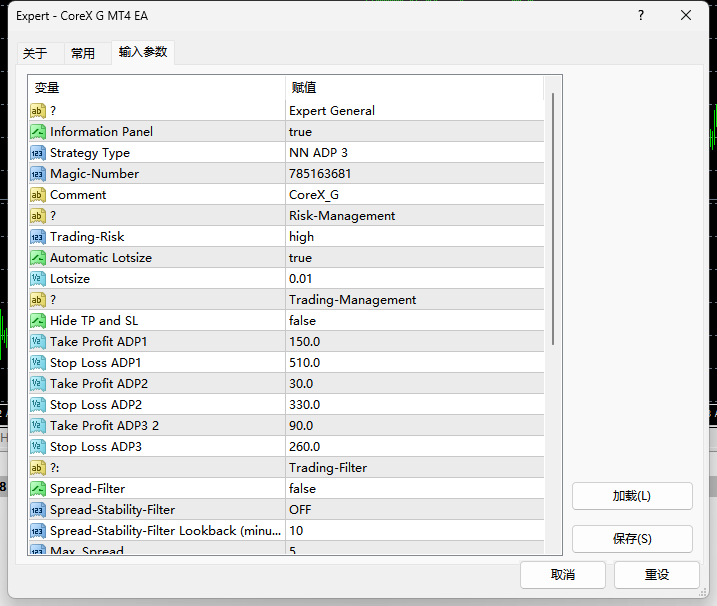
Task: Click the 重设 button
Action: tap(657, 574)
